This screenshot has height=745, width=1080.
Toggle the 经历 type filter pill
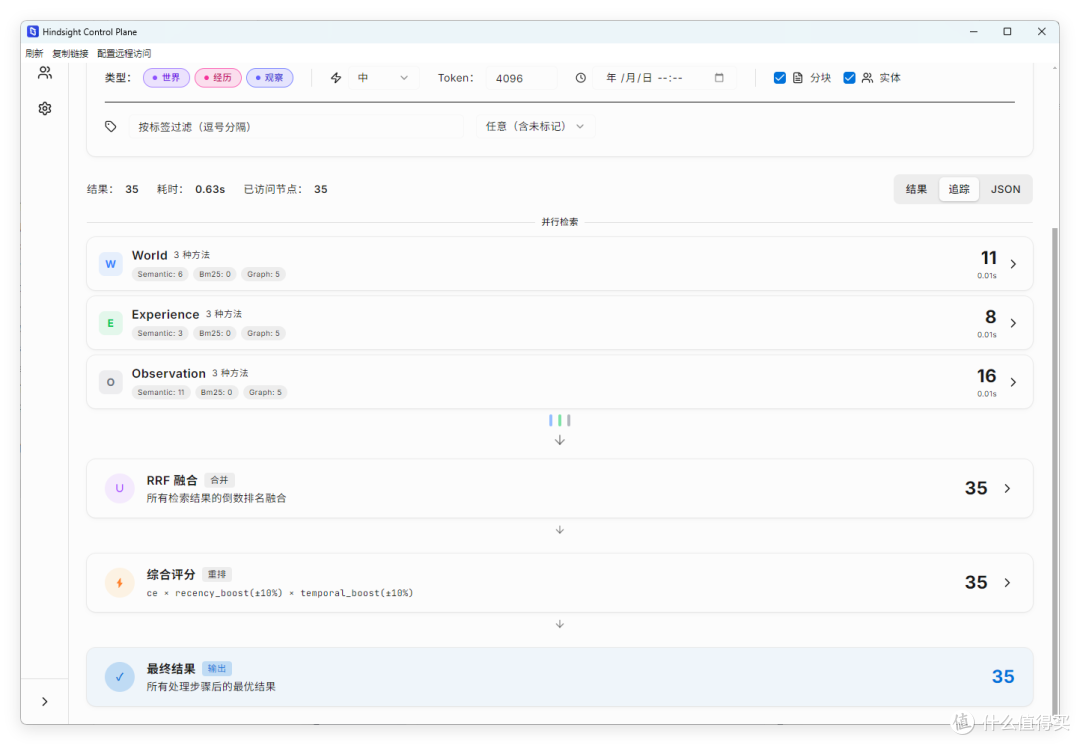tap(218, 78)
